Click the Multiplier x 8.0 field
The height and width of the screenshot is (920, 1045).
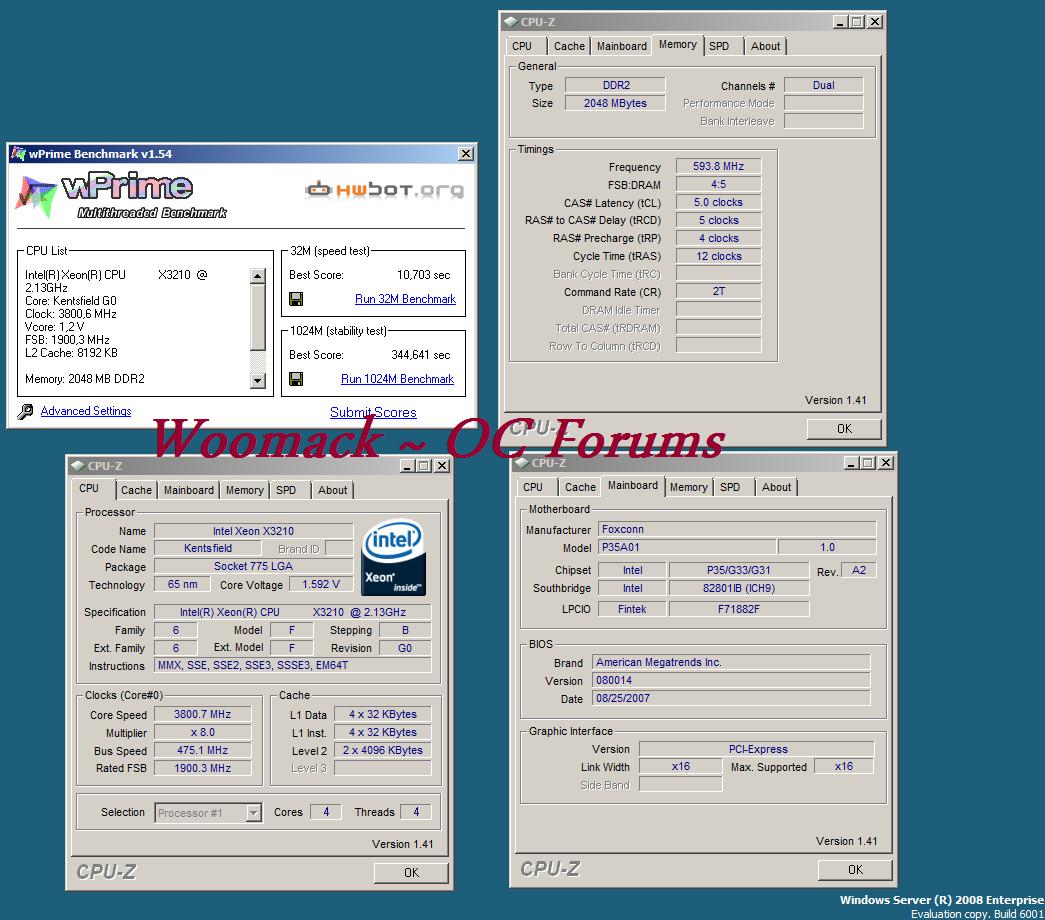tap(203, 732)
